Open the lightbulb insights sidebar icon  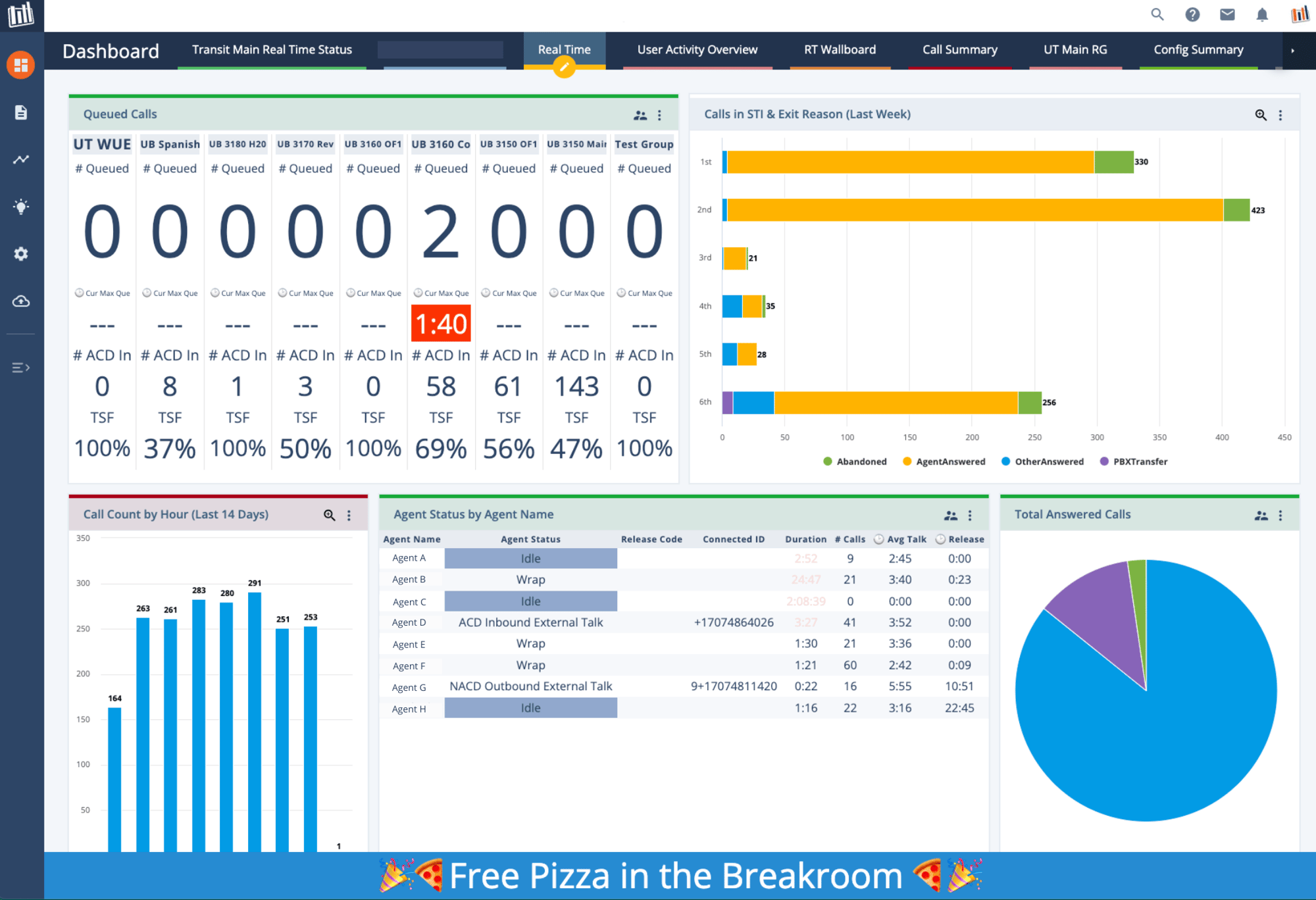click(21, 207)
